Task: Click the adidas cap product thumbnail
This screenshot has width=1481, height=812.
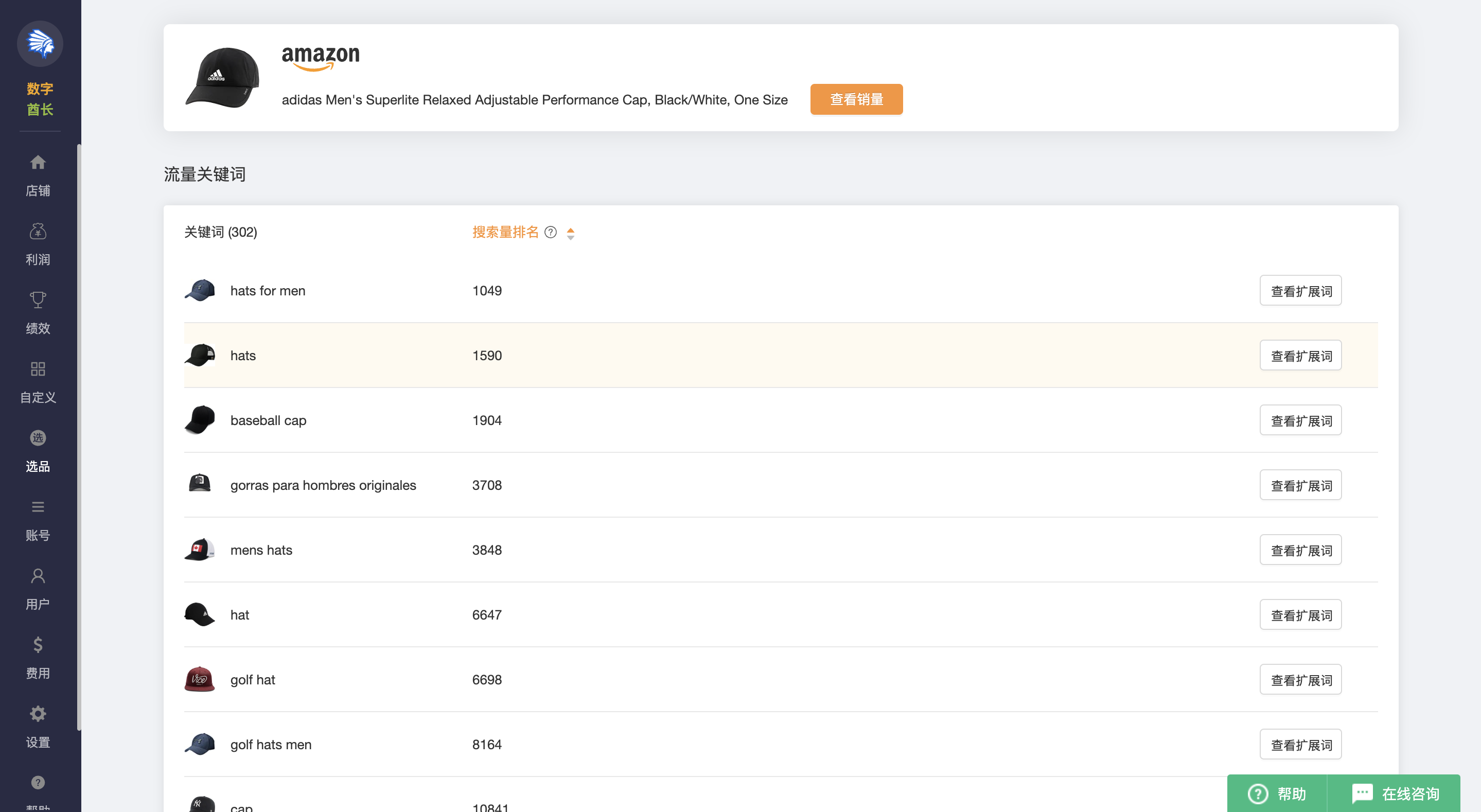Action: [x=222, y=78]
